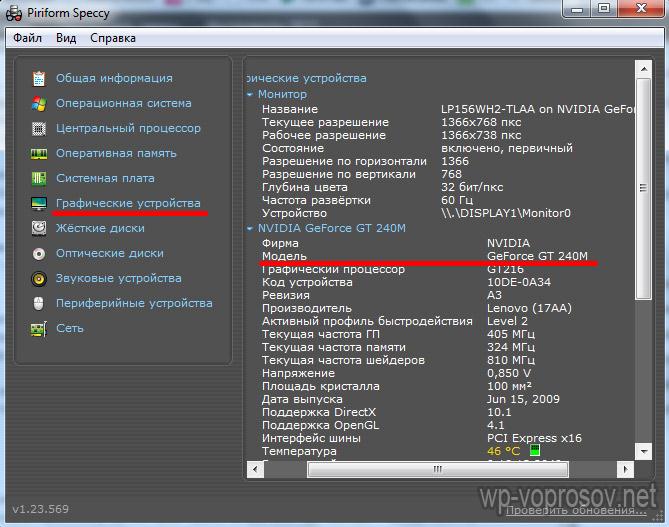Click the RAM stick icon for Оперативная память
The width and height of the screenshot is (669, 527).
[39, 154]
